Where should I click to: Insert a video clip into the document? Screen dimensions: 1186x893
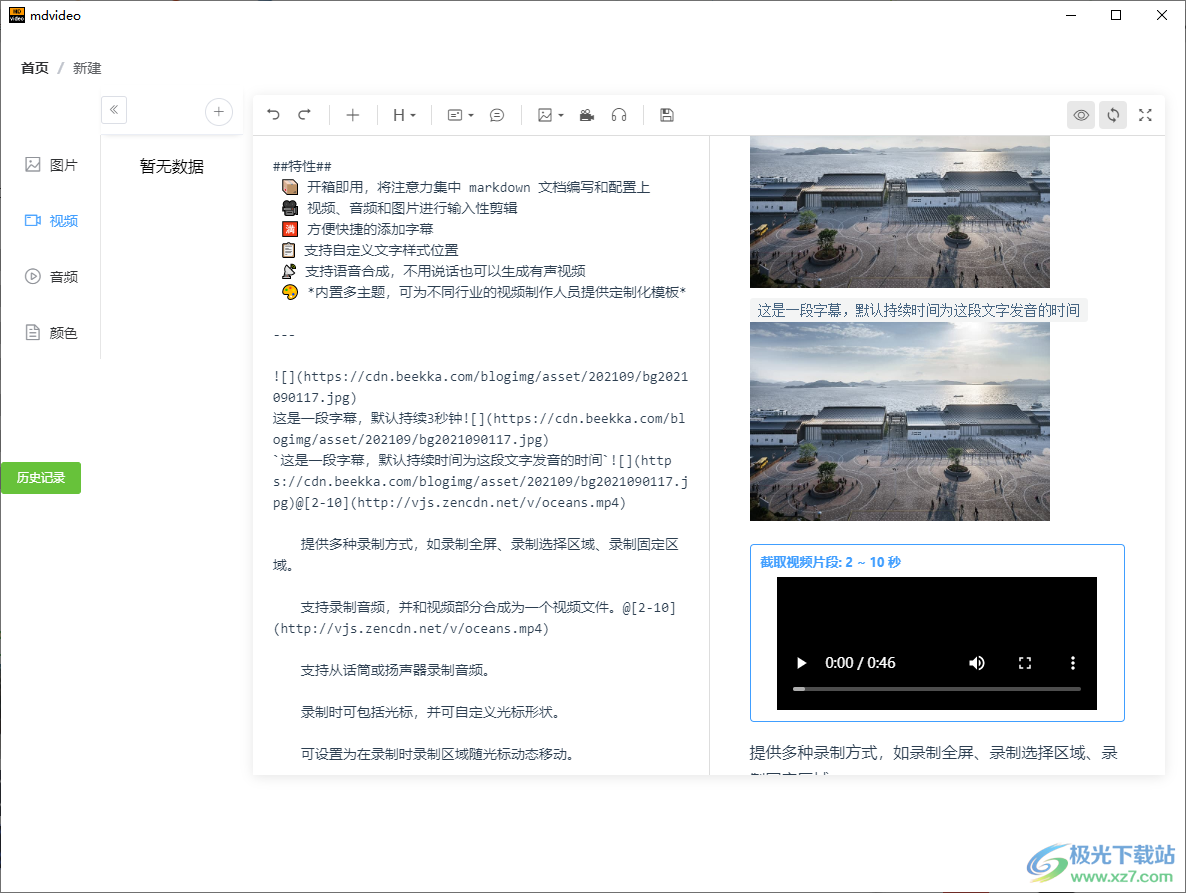(586, 115)
